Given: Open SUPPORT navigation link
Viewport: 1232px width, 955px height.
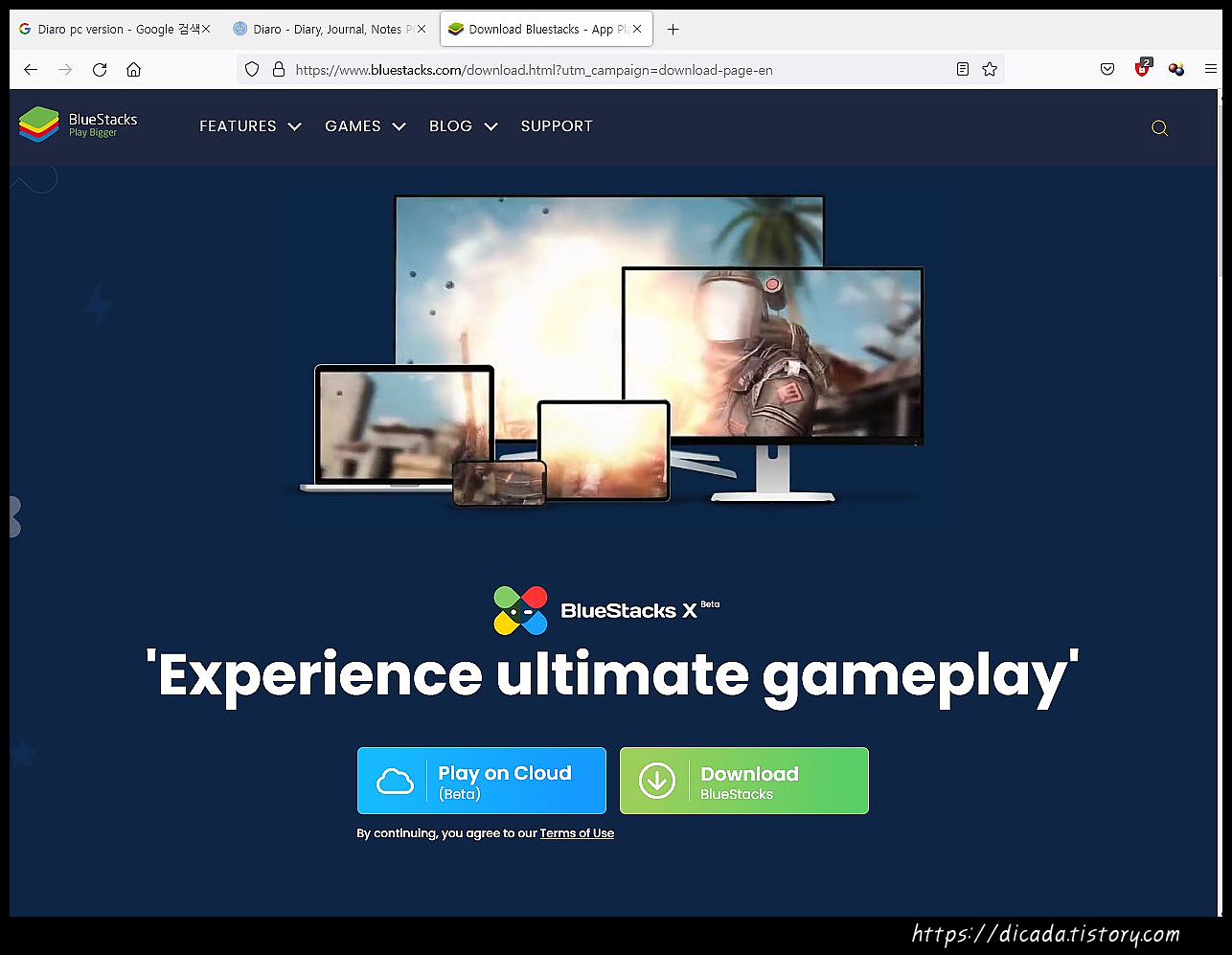Looking at the screenshot, I should (557, 125).
